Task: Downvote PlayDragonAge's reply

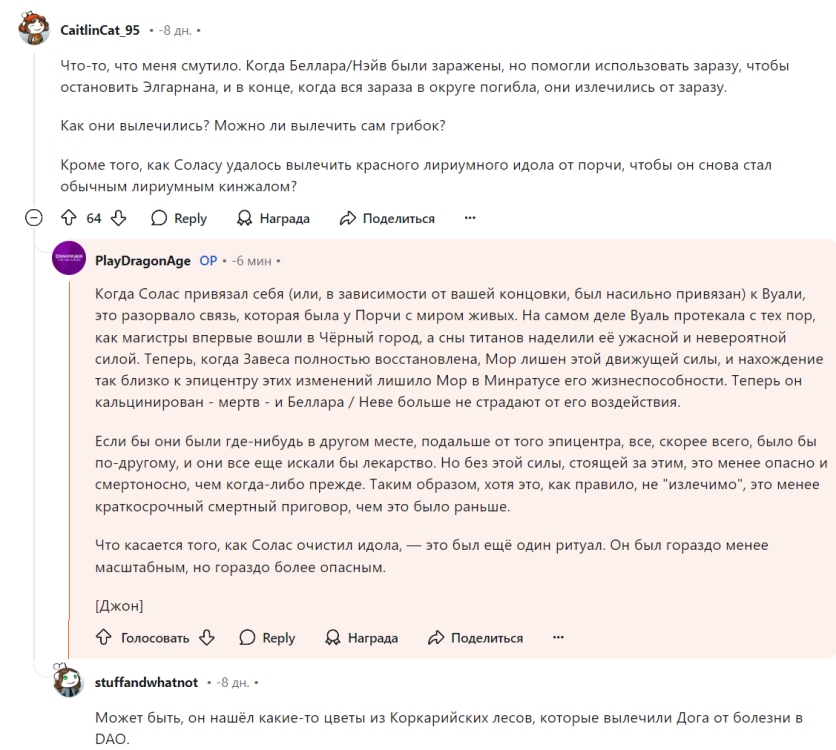Action: tap(207, 637)
